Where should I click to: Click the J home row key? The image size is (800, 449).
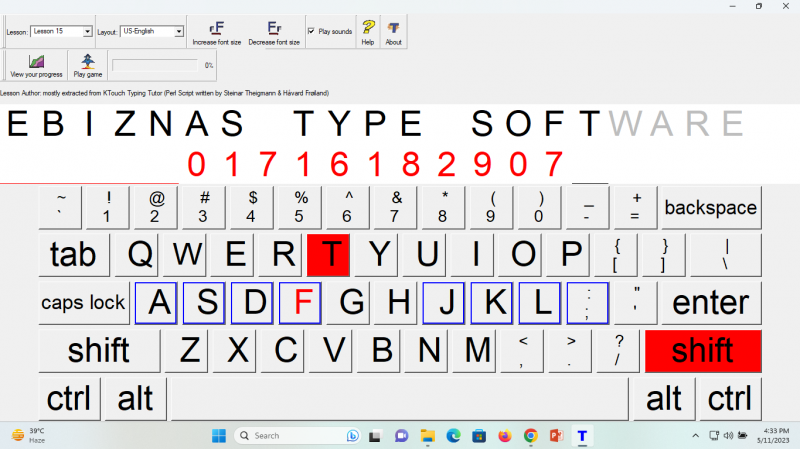point(443,303)
